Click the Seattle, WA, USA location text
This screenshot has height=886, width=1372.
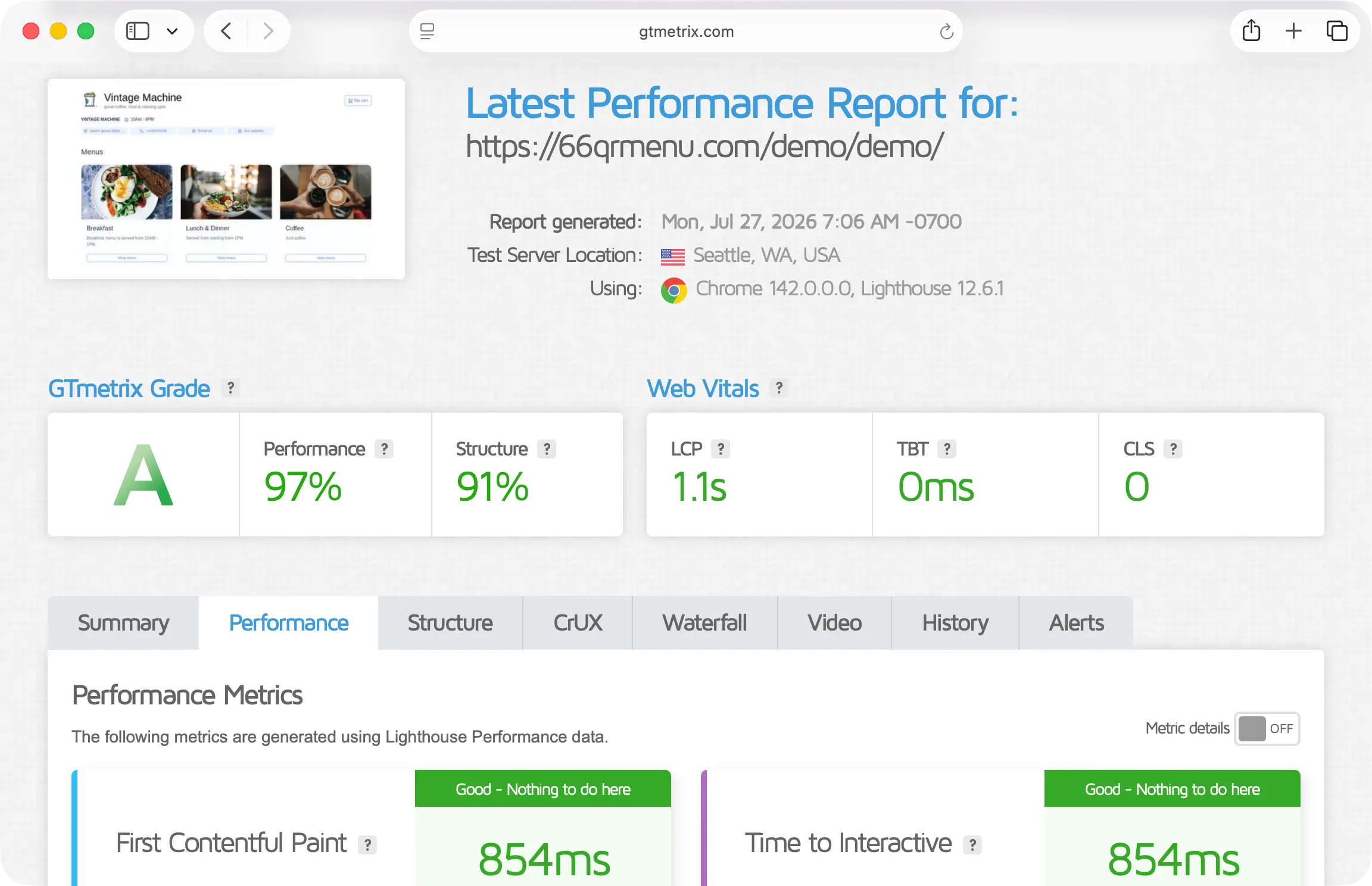pos(766,255)
